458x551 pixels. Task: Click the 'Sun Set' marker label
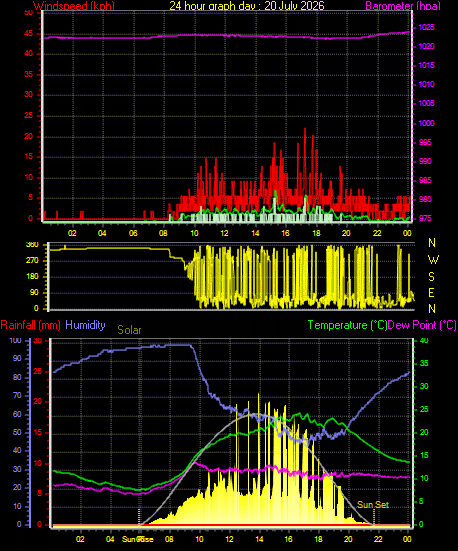point(373,505)
